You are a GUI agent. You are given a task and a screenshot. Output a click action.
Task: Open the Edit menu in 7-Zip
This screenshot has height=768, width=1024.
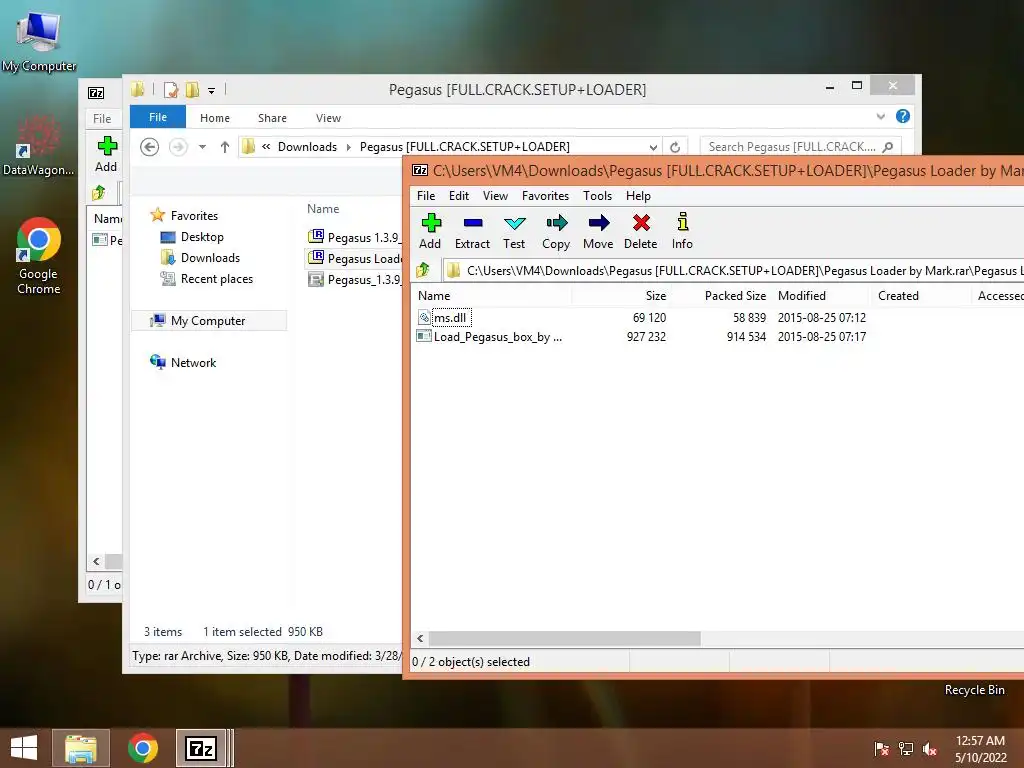click(x=458, y=196)
